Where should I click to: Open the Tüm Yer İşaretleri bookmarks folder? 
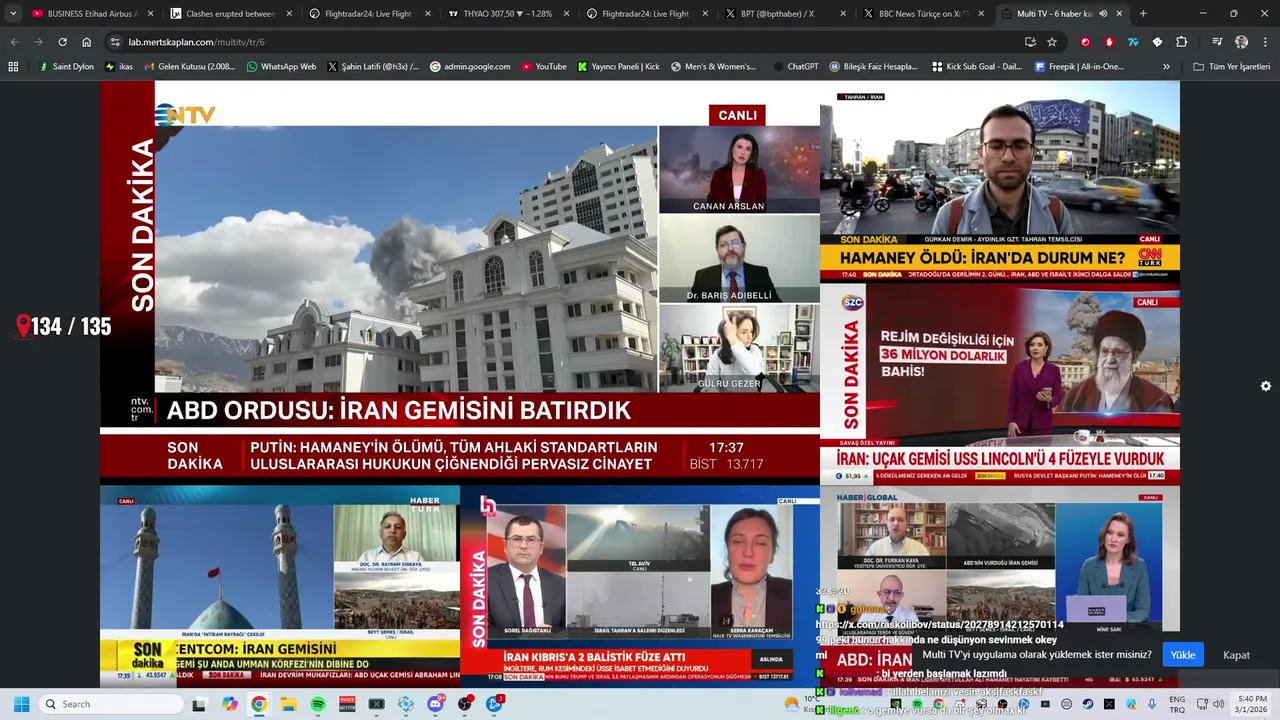click(x=1231, y=66)
